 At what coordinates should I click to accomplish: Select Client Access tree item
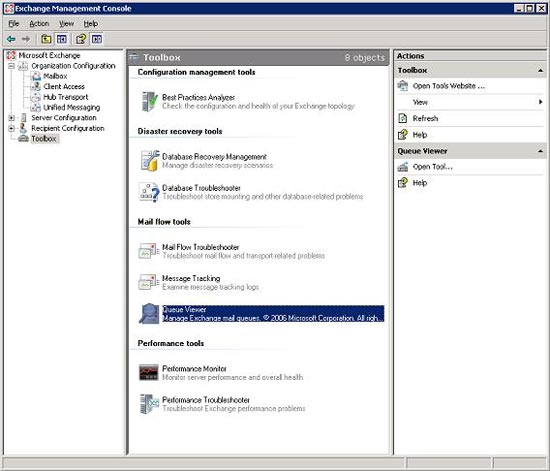click(64, 87)
